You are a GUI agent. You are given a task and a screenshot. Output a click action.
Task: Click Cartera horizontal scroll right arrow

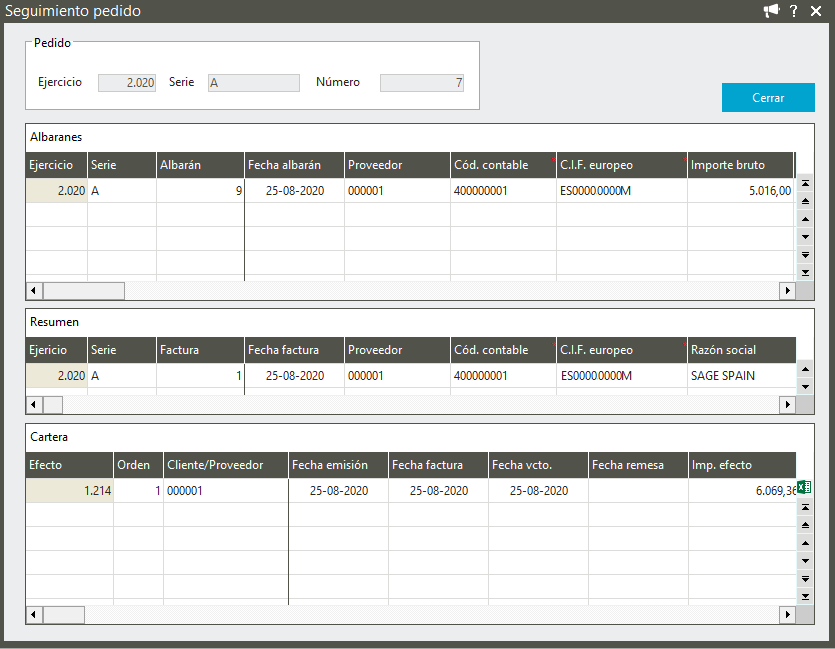click(787, 615)
